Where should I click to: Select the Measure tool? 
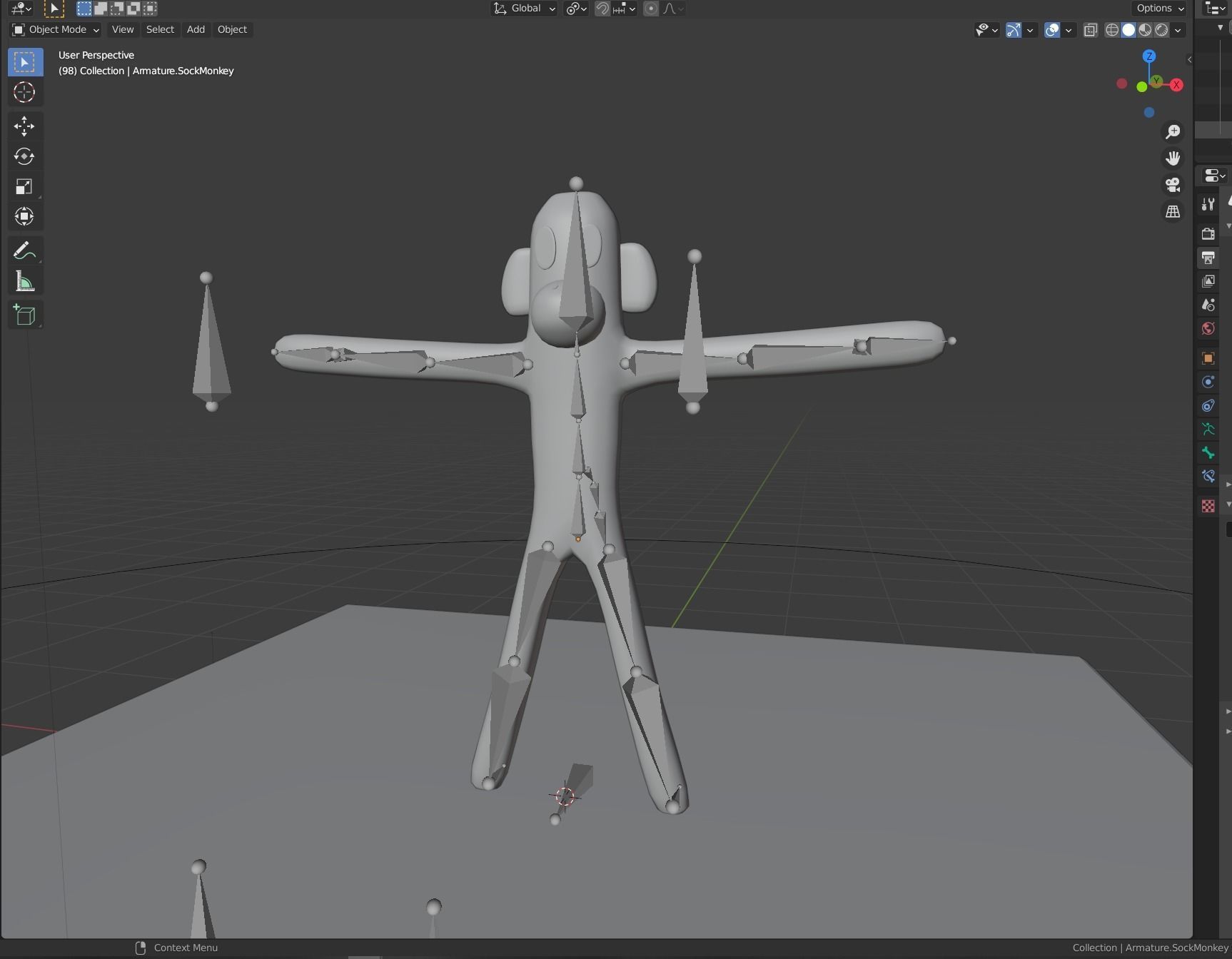(x=24, y=281)
